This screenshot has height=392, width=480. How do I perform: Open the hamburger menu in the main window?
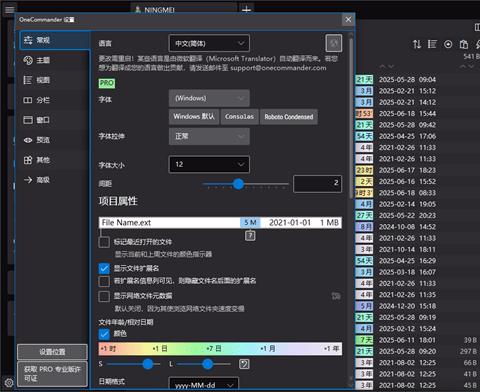click(9, 9)
